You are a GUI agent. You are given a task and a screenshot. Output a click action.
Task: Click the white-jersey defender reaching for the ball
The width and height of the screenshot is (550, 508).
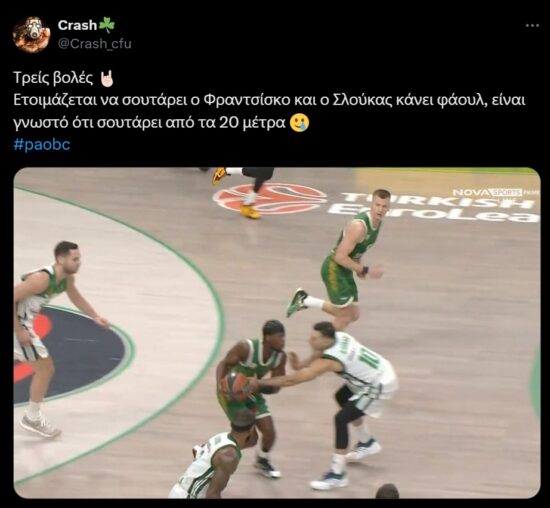347,403
